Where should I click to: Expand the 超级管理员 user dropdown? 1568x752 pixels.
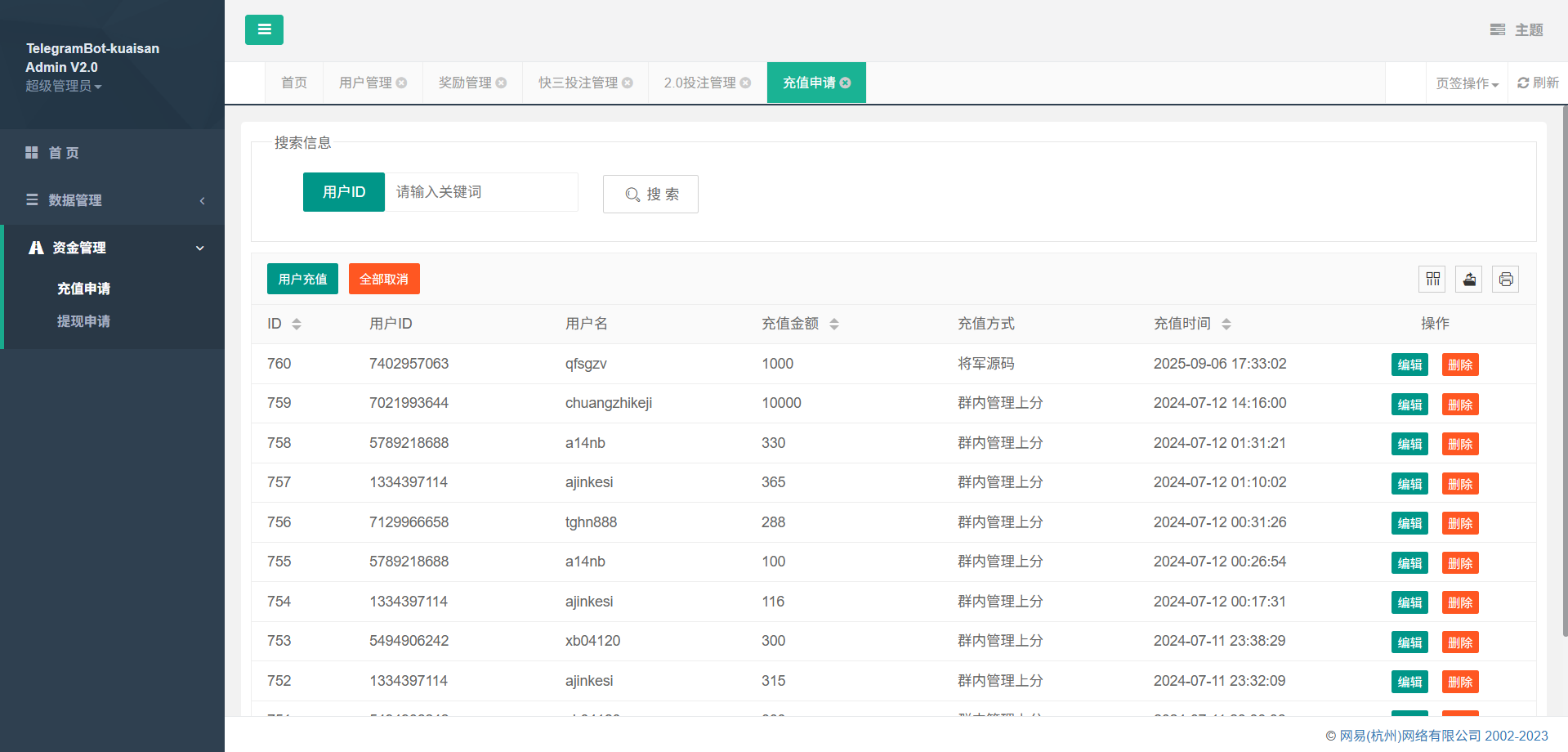click(64, 87)
